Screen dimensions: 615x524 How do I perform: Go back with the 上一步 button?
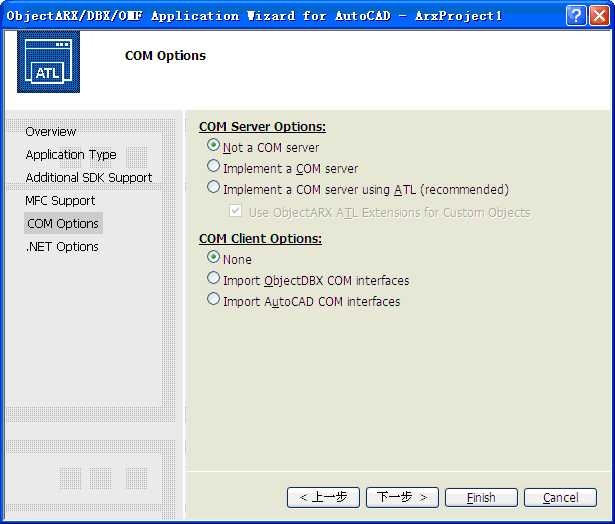tap(323, 498)
